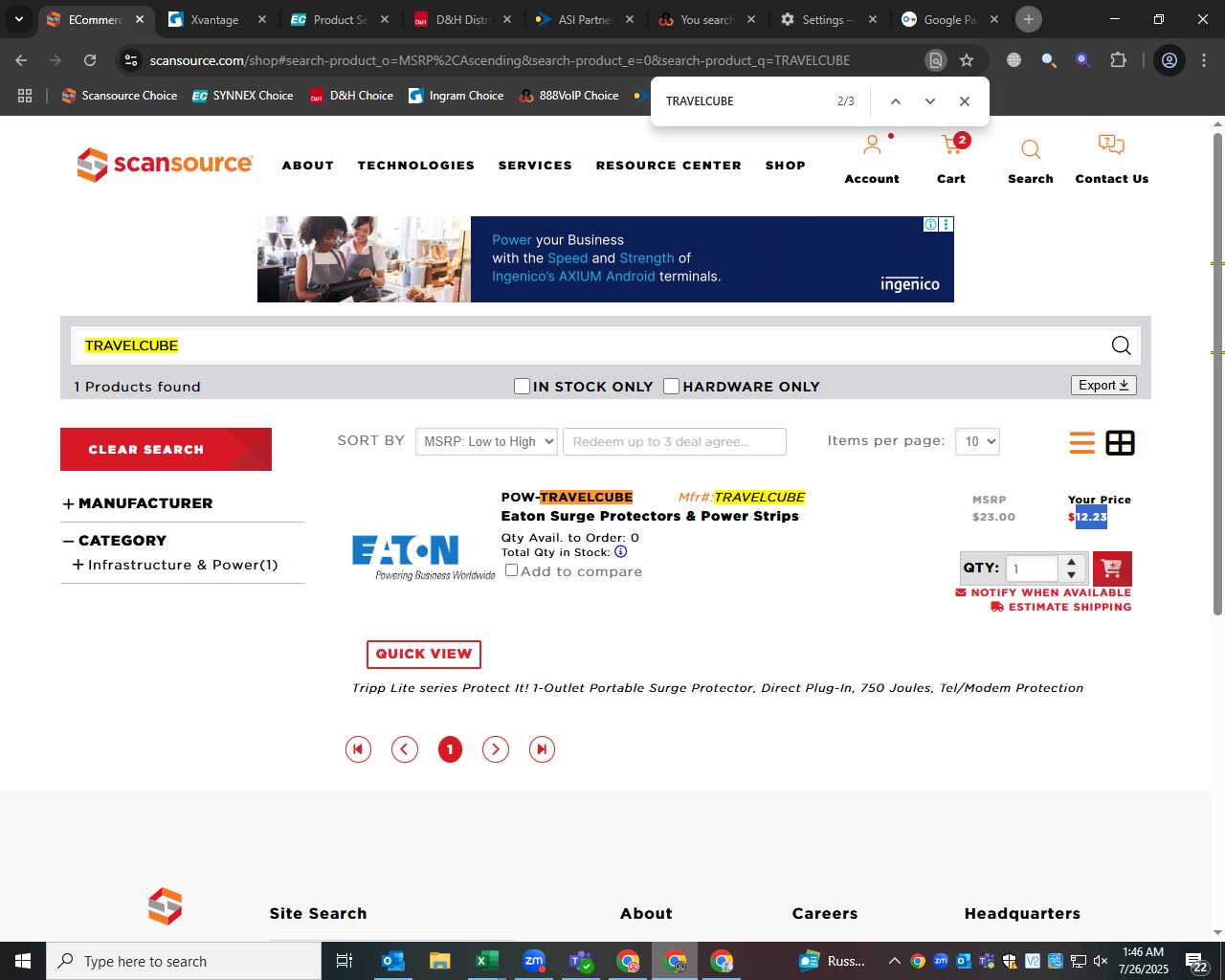The width and height of the screenshot is (1225, 980).
Task: Reload the page
Action: click(90, 60)
